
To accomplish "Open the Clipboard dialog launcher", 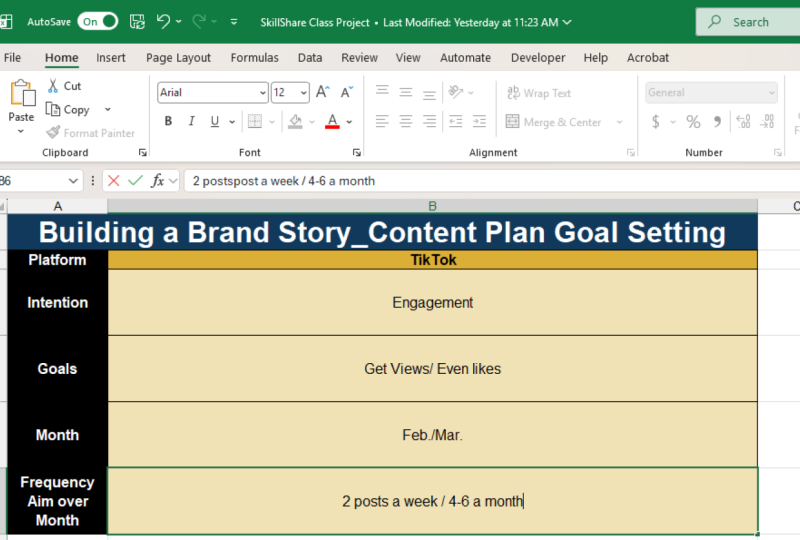I will tap(143, 153).
